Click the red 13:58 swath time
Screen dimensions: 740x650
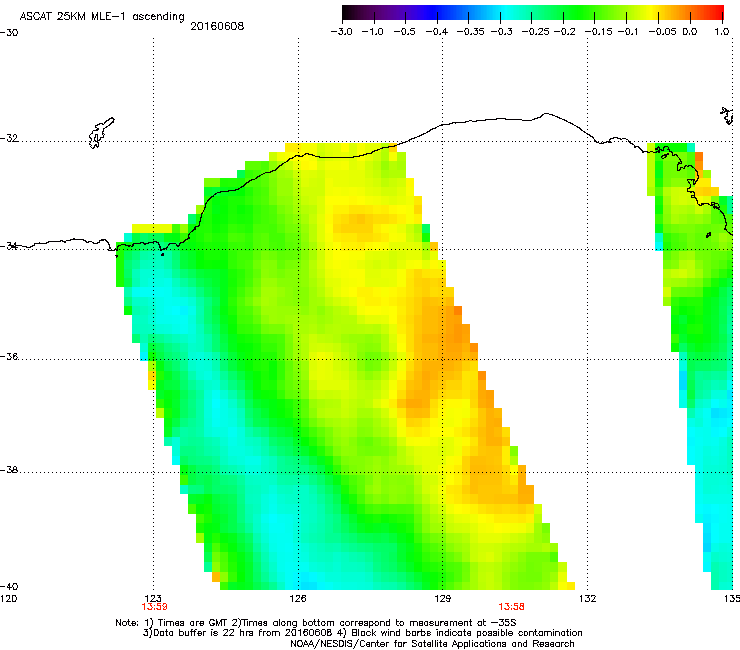tap(511, 607)
